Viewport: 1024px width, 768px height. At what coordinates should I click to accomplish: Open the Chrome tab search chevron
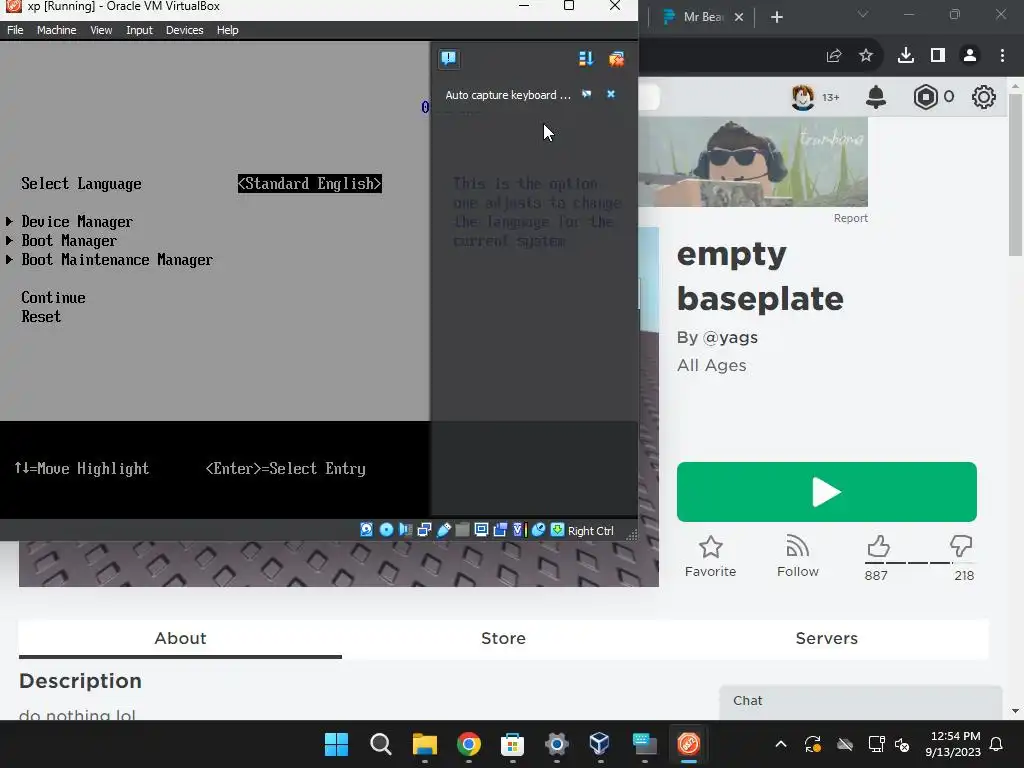click(x=863, y=14)
